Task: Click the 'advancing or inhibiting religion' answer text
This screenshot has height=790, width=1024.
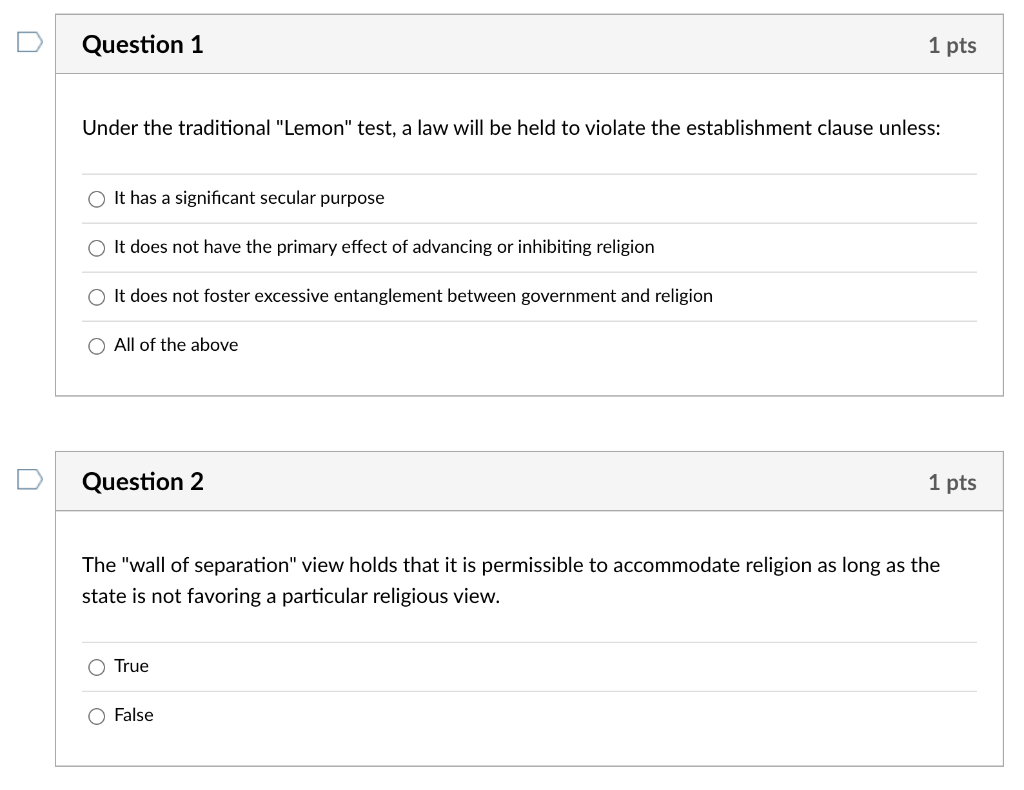Action: coord(384,247)
